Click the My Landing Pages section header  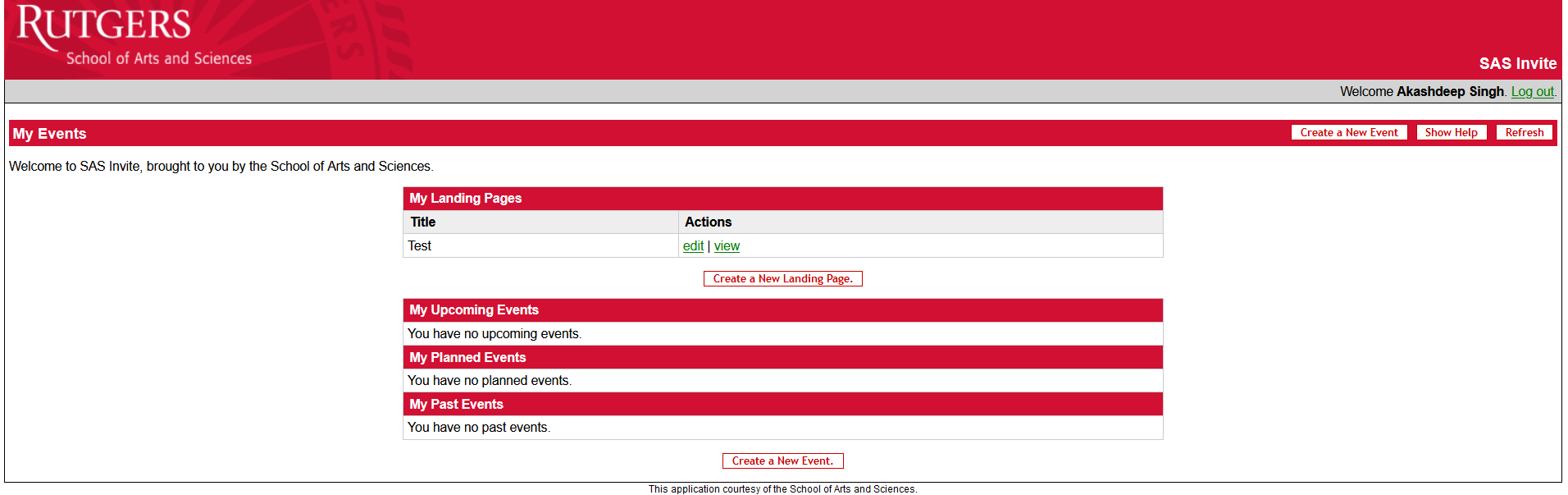[783, 199]
